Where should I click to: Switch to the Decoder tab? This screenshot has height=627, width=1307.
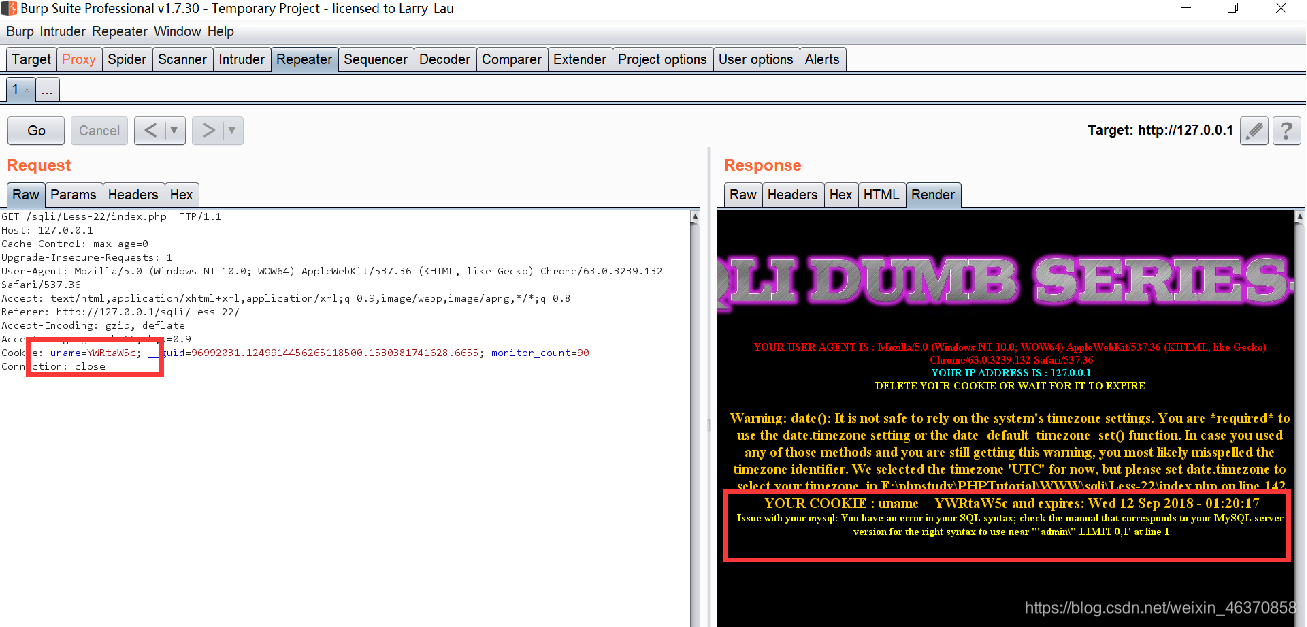(445, 59)
